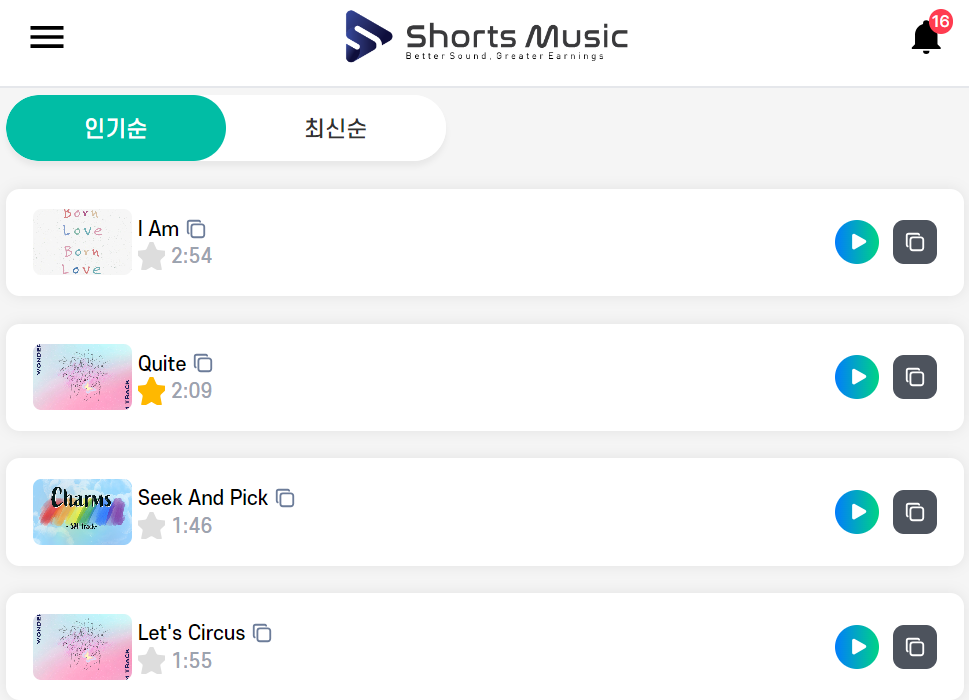
Task: Unfavorite "Quite" by clicking its yellow star
Action: point(151,391)
